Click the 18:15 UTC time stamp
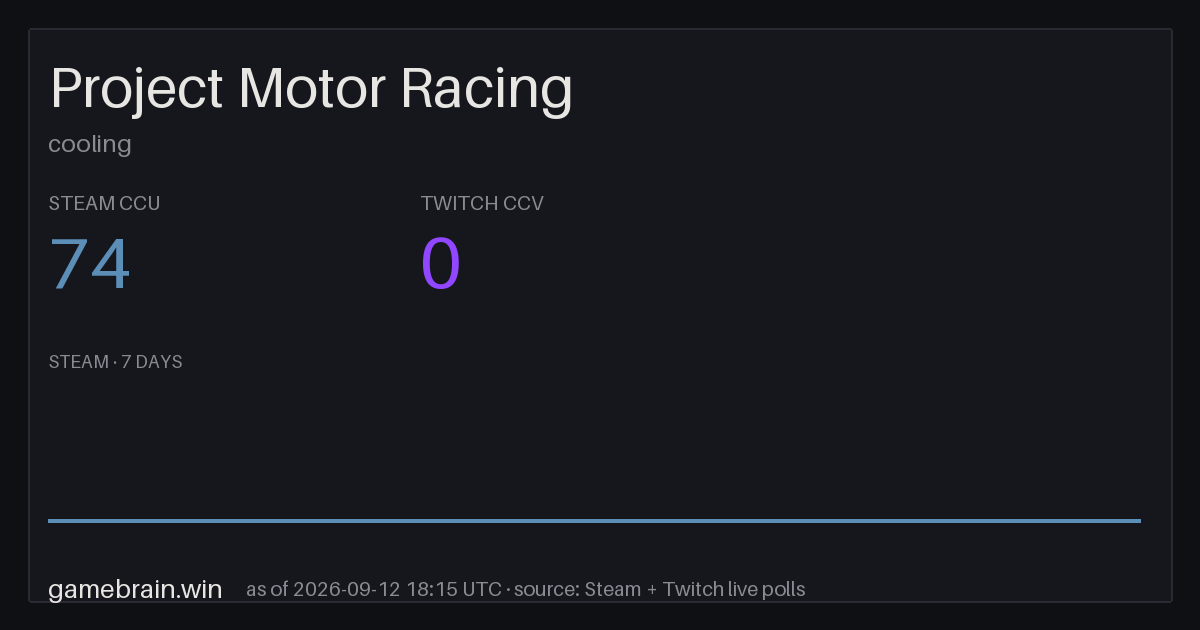 pyautogui.click(x=454, y=589)
